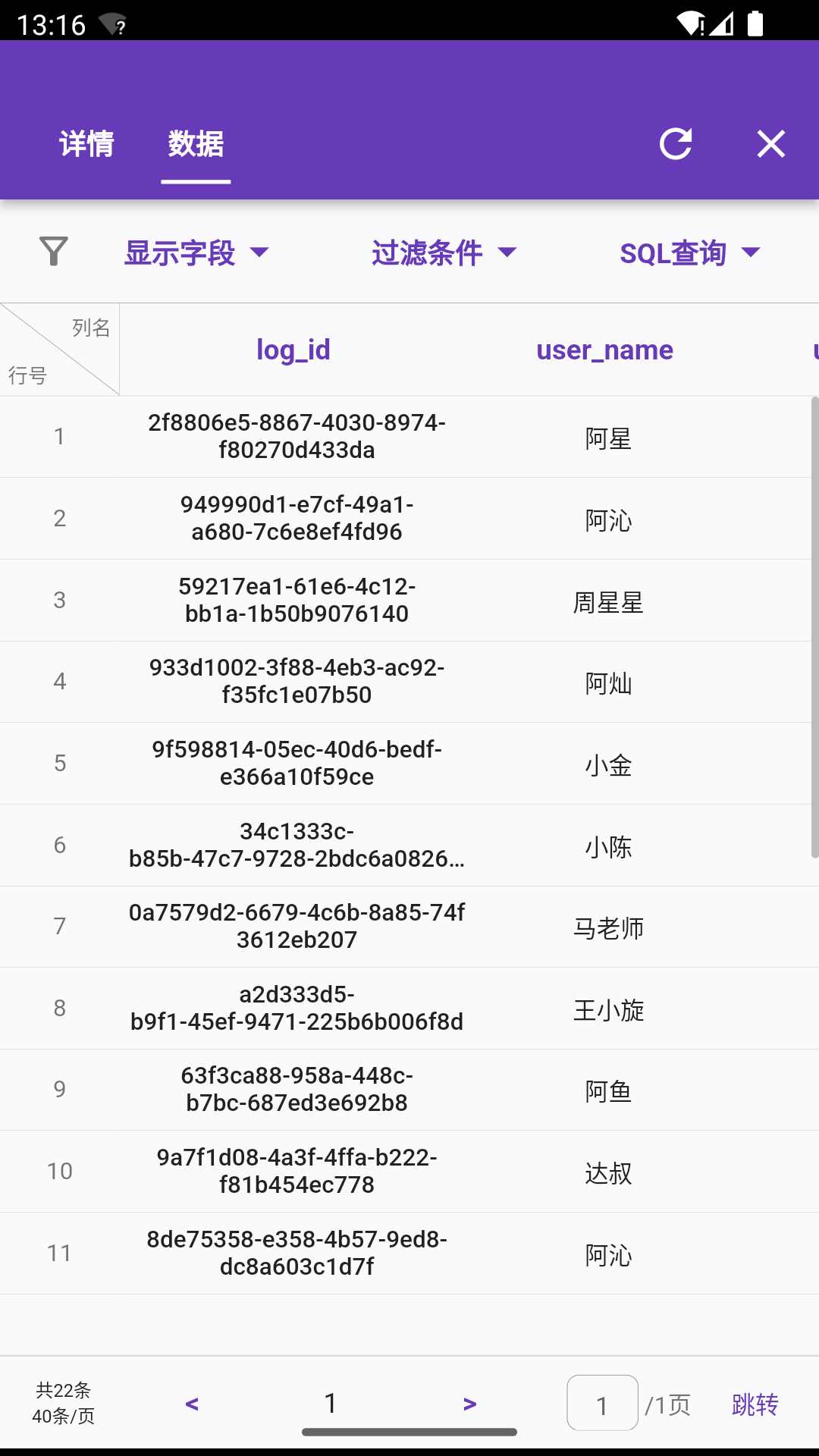819x1456 pixels.
Task: Close the data viewer with X icon
Action: (x=770, y=144)
